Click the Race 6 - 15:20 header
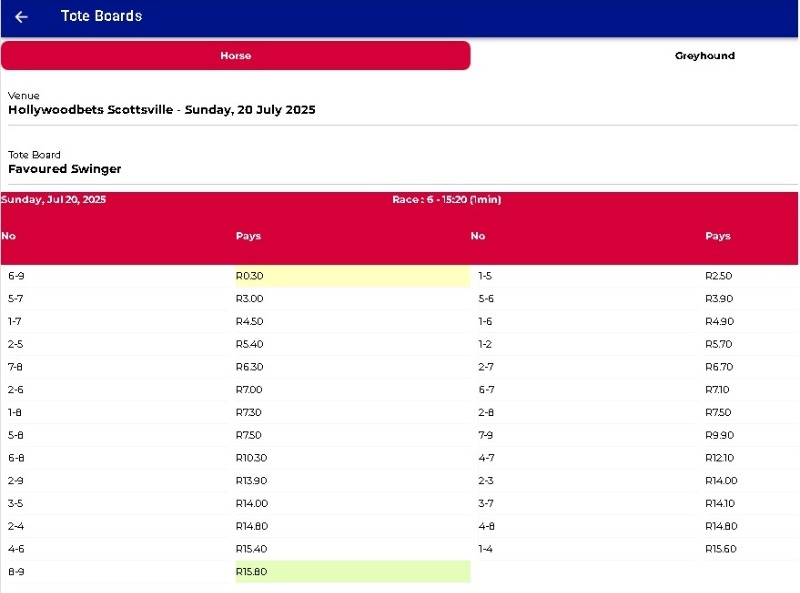This screenshot has width=800, height=593. click(x=446, y=200)
